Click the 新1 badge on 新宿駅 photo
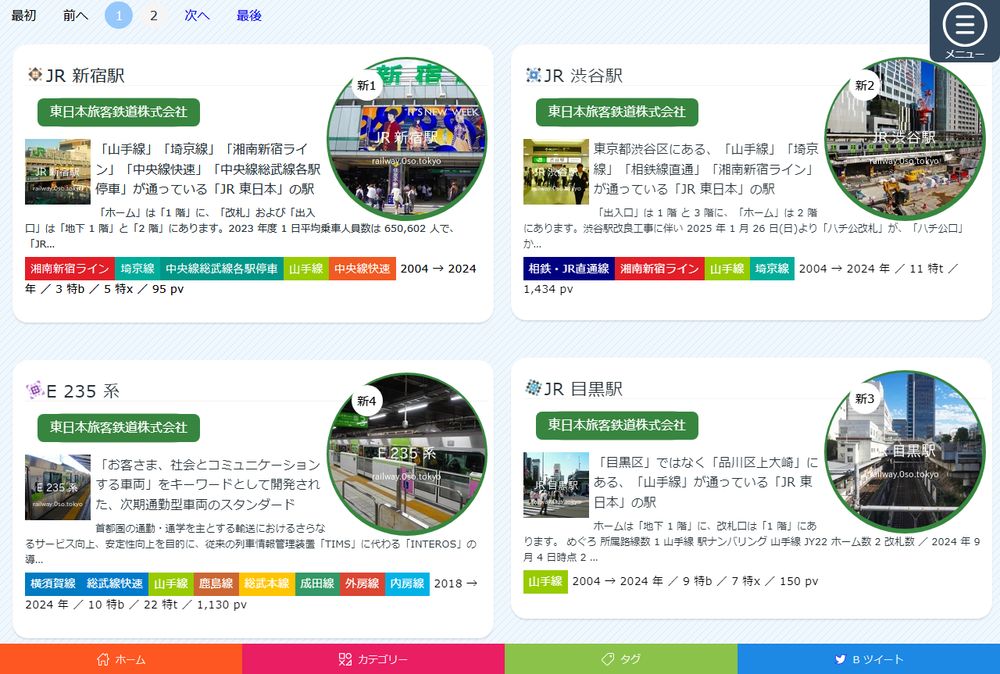The image size is (1000, 674). point(367,85)
